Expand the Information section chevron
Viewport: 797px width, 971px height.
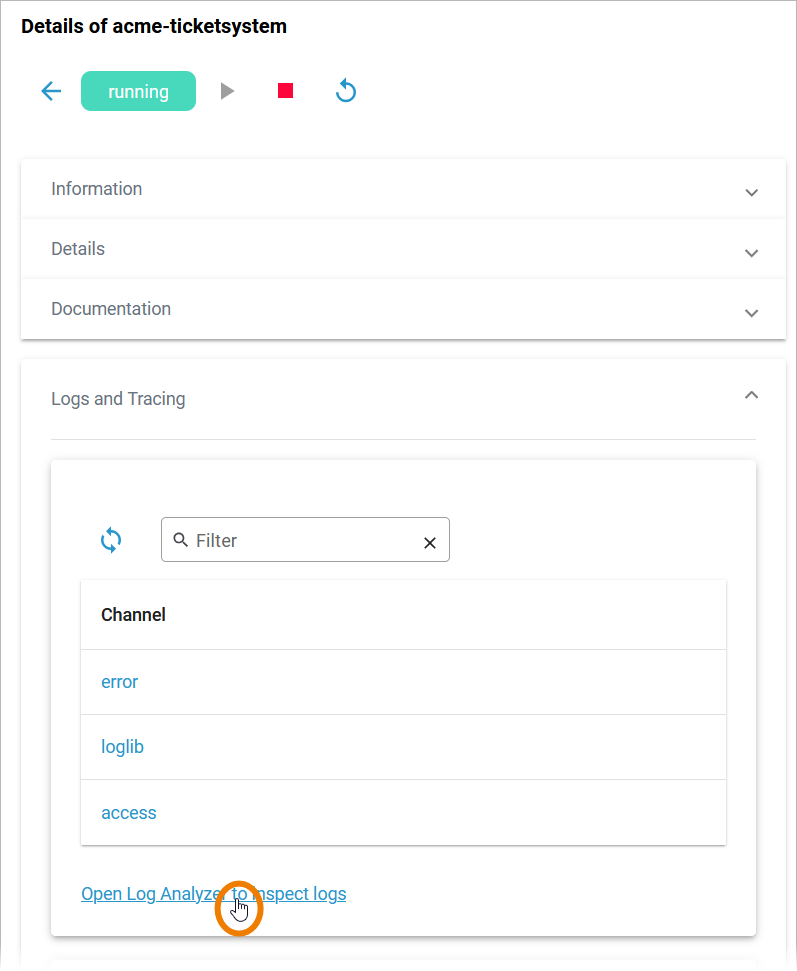tap(752, 192)
